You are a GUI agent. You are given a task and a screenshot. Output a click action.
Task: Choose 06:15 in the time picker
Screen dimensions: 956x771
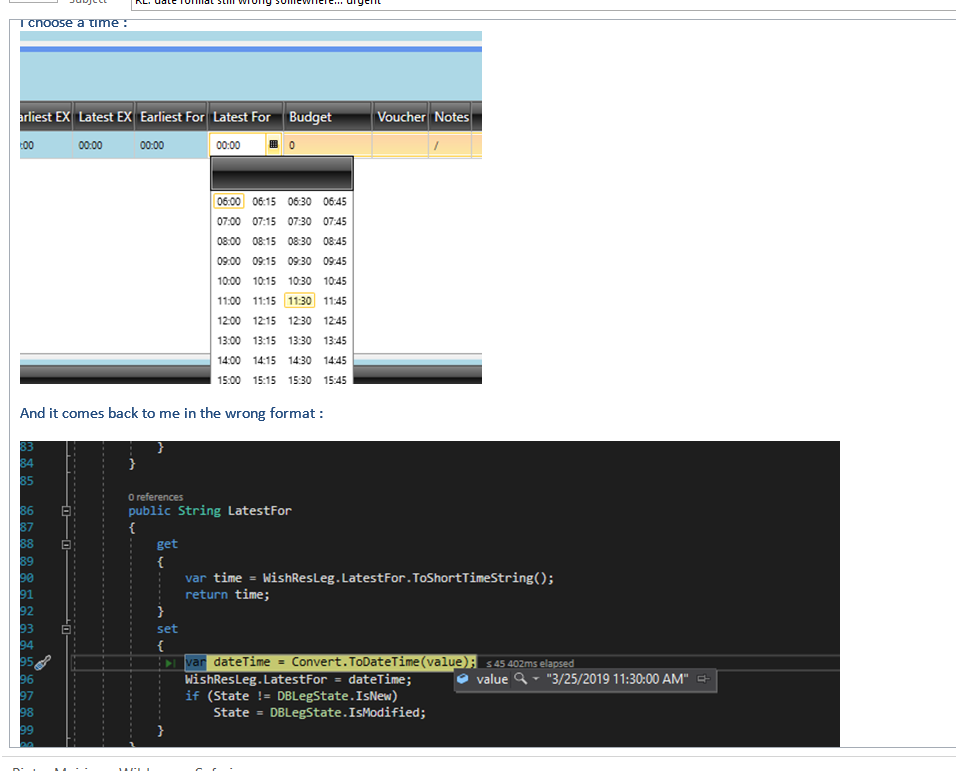point(264,201)
